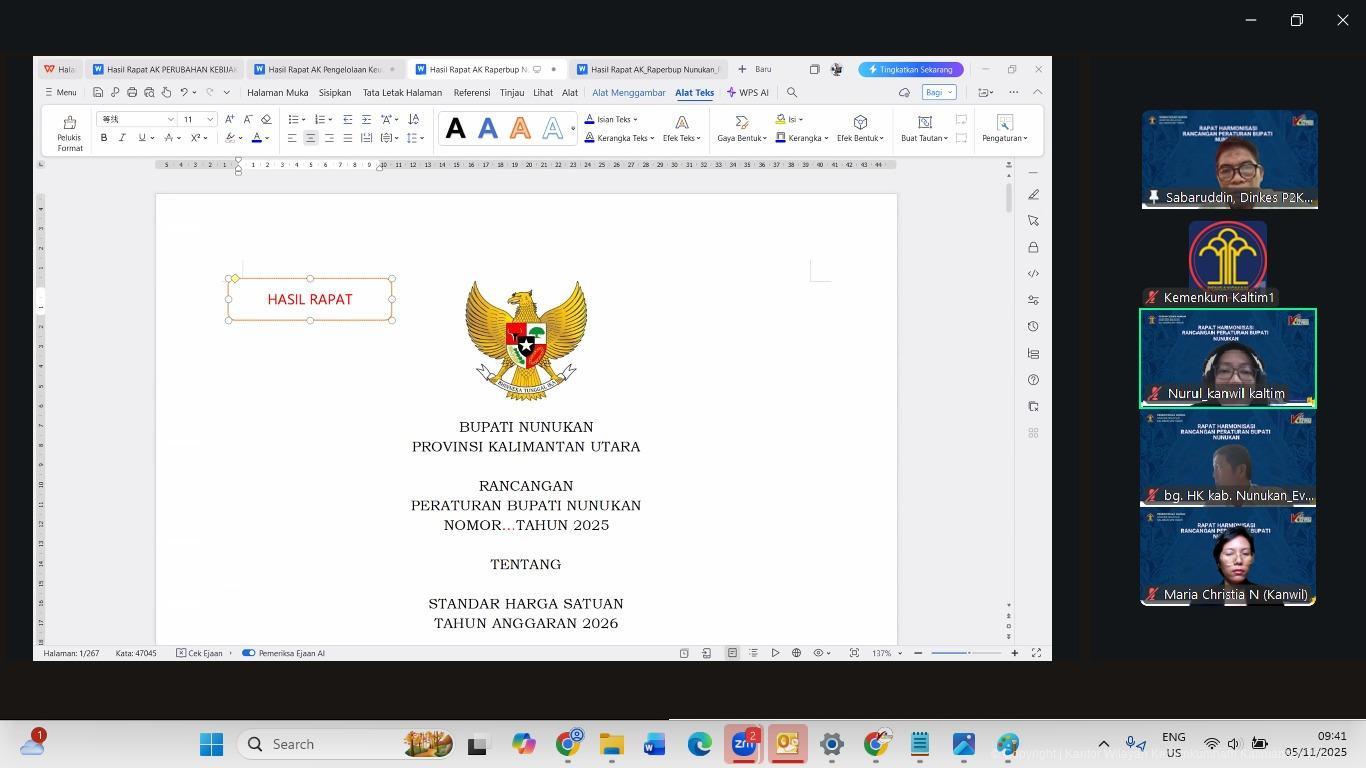Click the Tingkatkan Sekarang button

[x=910, y=70]
